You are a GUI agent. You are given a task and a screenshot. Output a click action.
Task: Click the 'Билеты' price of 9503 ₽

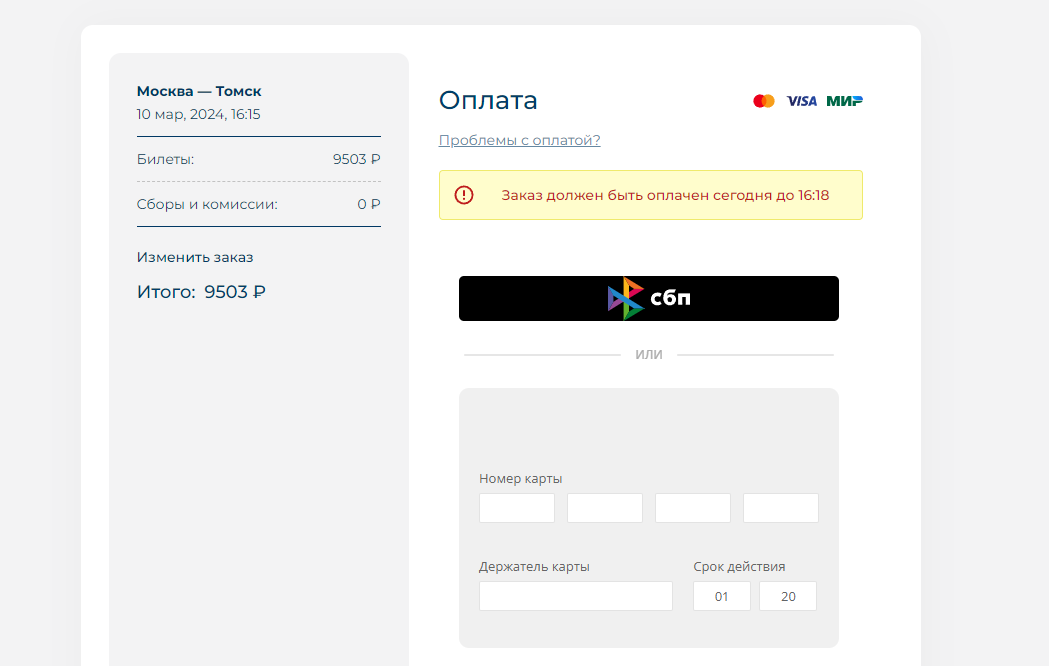click(x=356, y=159)
